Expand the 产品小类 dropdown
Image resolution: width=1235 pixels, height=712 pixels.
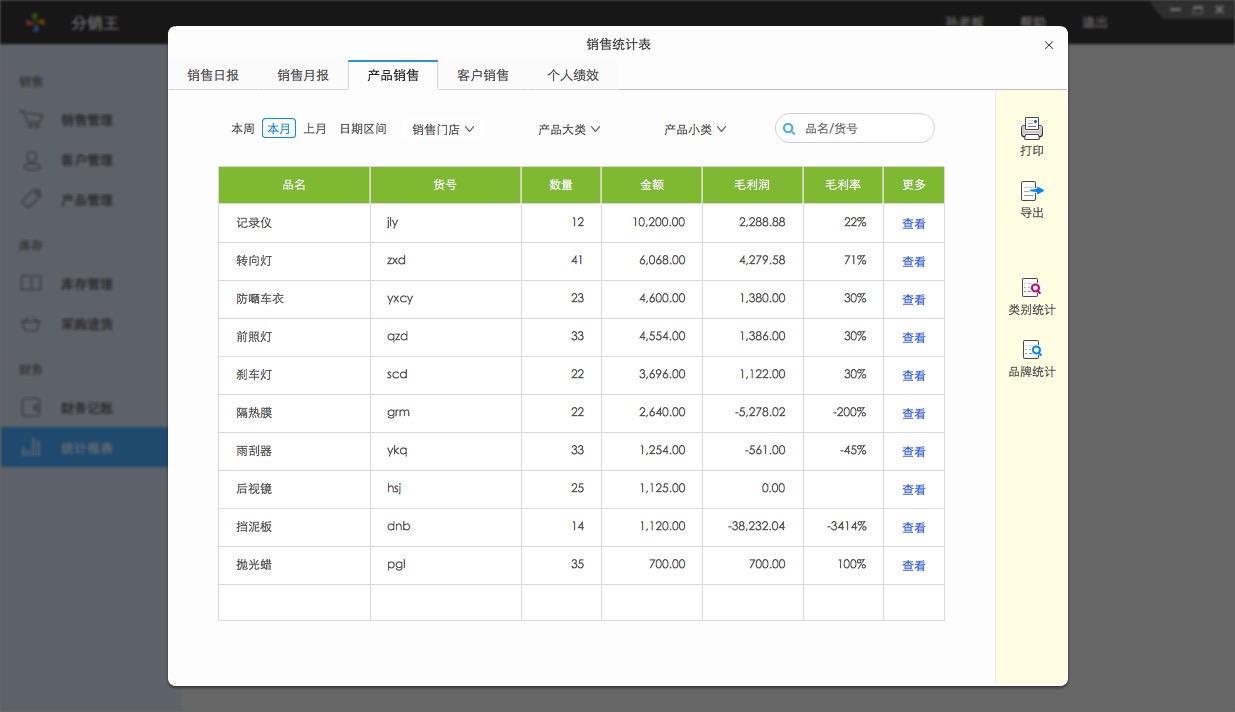695,129
